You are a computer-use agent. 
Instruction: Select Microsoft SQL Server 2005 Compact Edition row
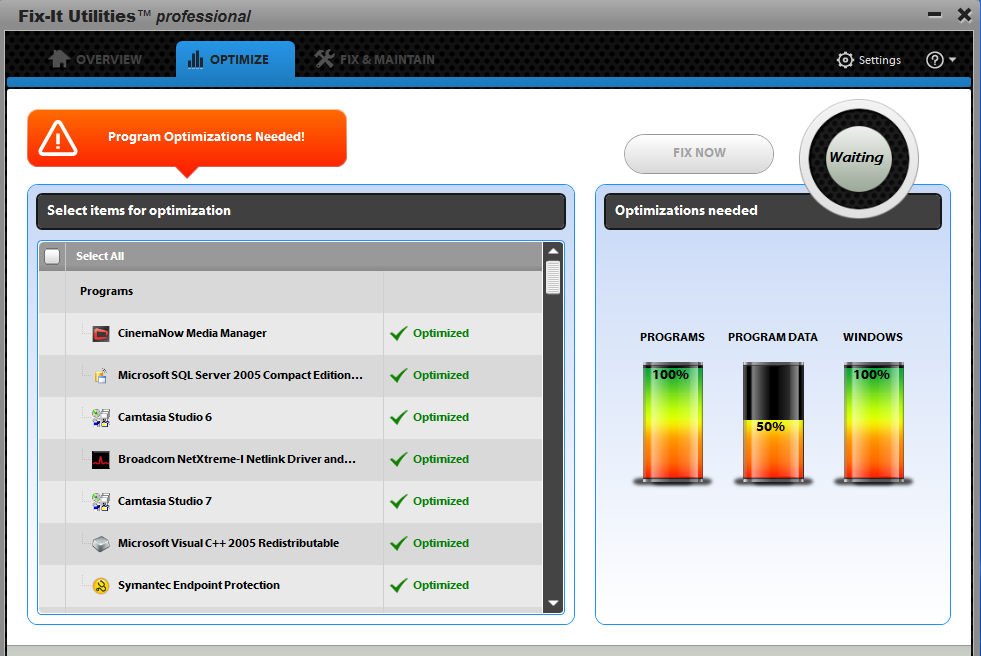(290, 375)
